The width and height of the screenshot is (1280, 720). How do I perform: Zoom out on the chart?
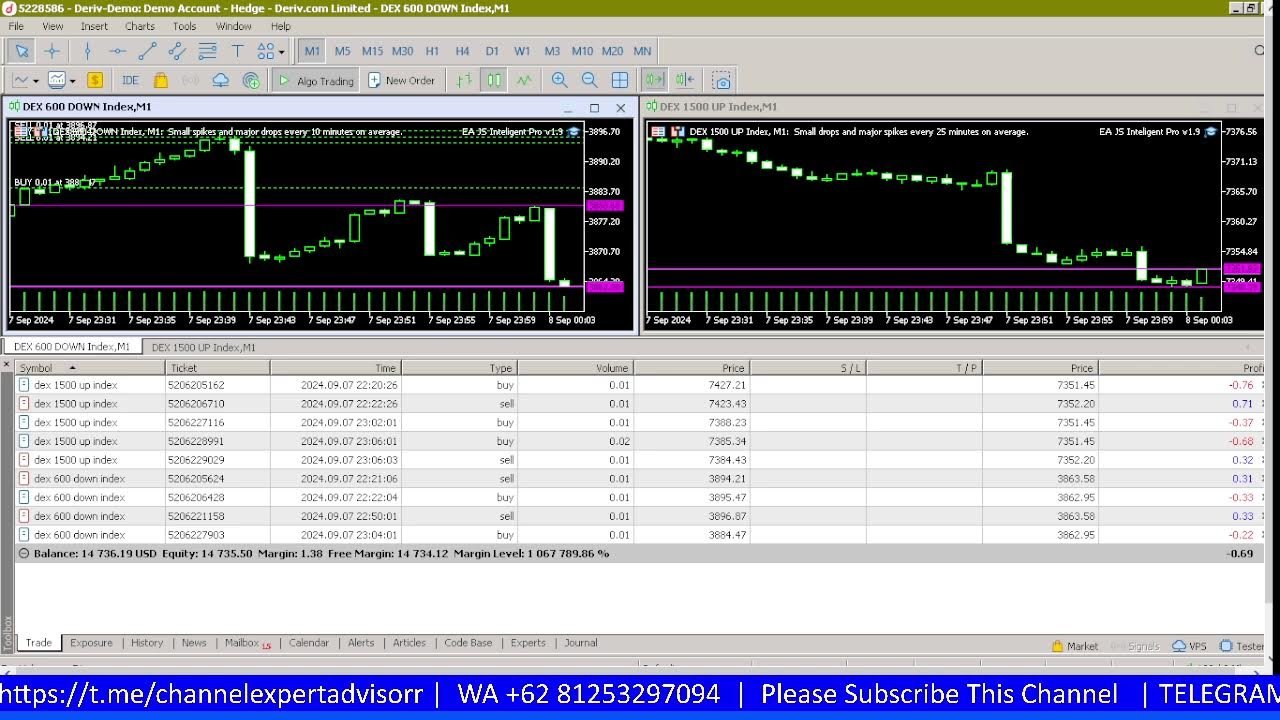point(589,80)
